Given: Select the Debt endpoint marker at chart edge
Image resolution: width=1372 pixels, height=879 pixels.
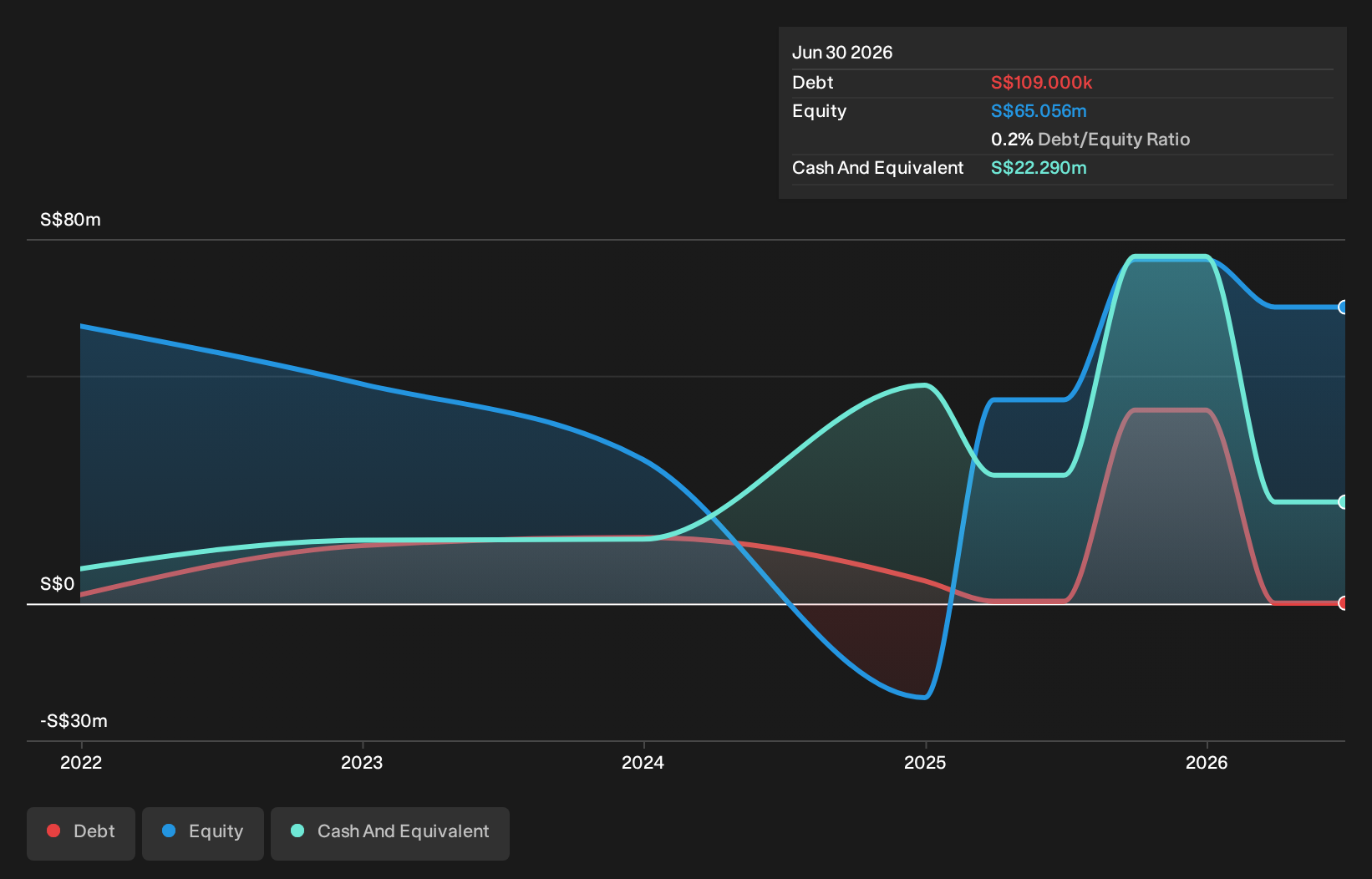Looking at the screenshot, I should click(1343, 603).
